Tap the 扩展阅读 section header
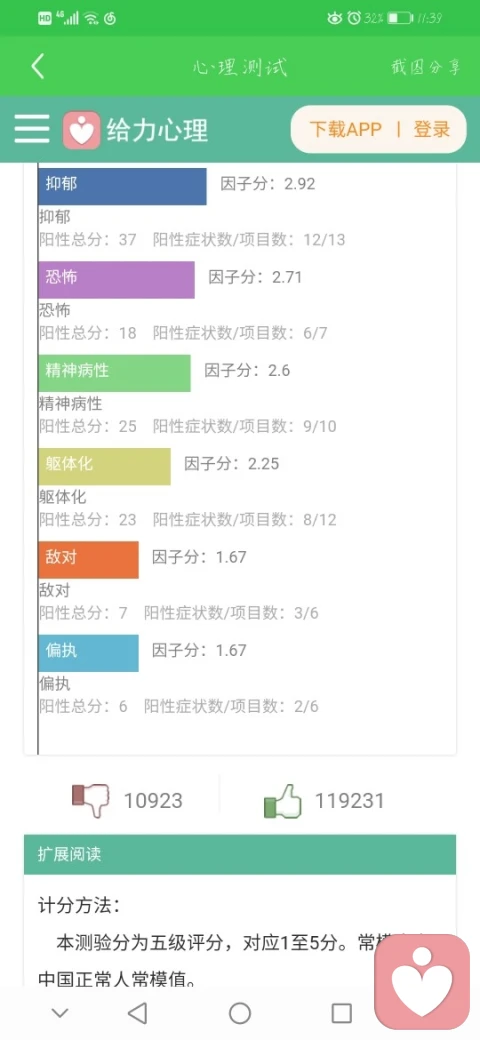This screenshot has height=1040, width=480. (240, 854)
